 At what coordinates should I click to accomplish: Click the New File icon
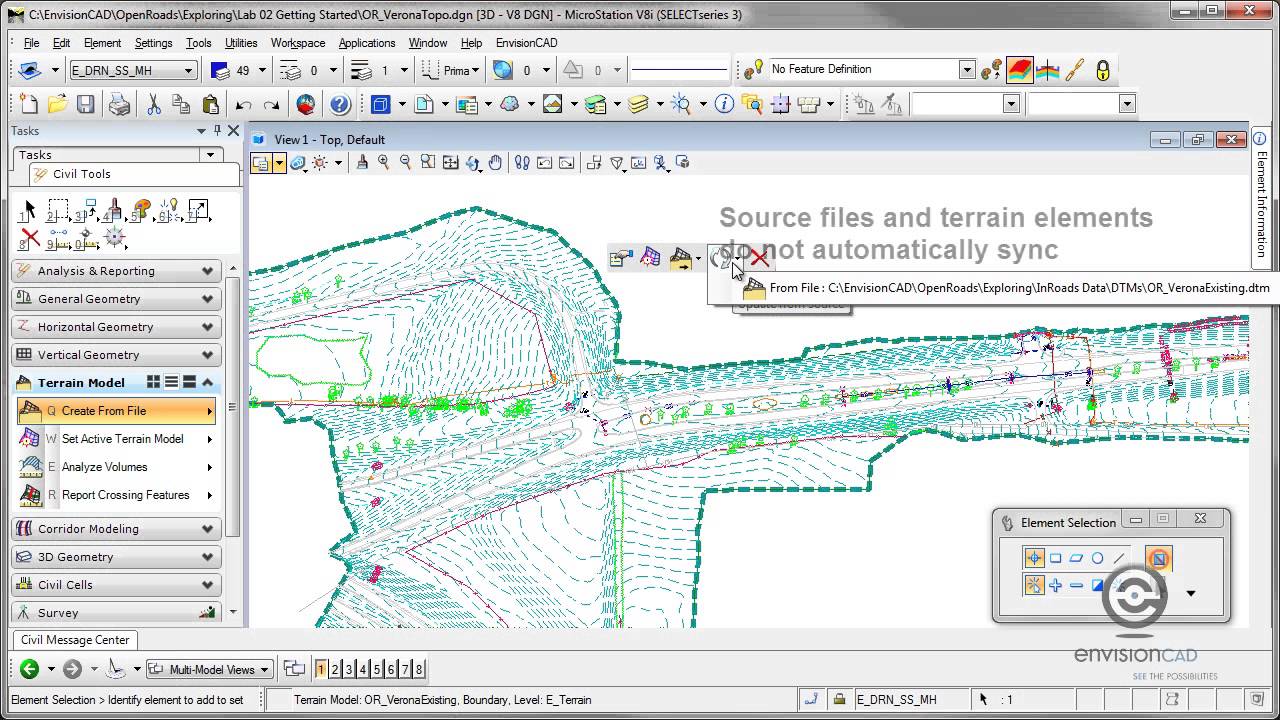(29, 104)
